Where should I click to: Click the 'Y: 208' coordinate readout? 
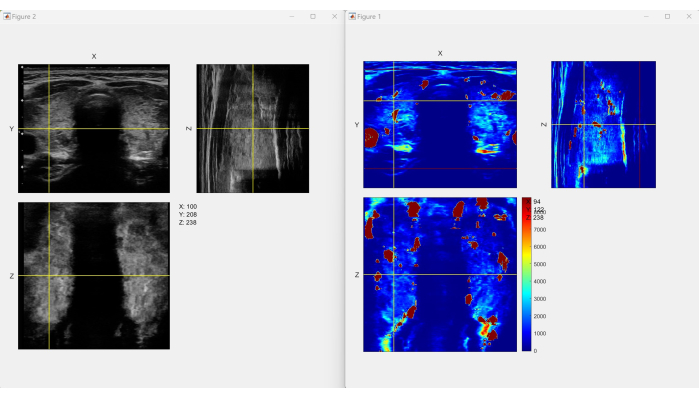[x=188, y=214]
